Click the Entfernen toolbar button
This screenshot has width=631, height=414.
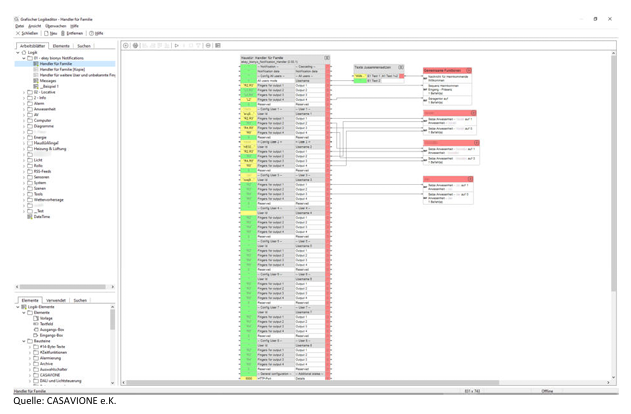[x=72, y=33]
